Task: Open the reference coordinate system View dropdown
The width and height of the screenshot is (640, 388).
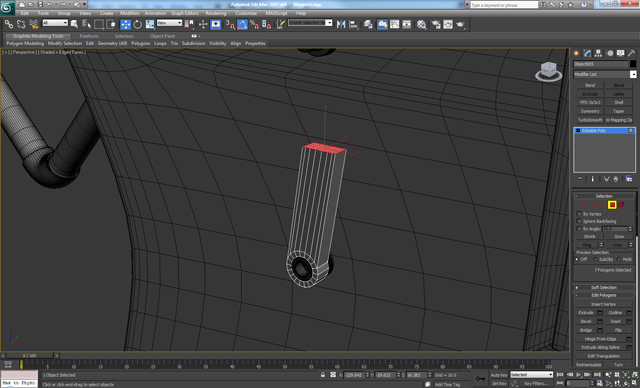Action: click(169, 23)
